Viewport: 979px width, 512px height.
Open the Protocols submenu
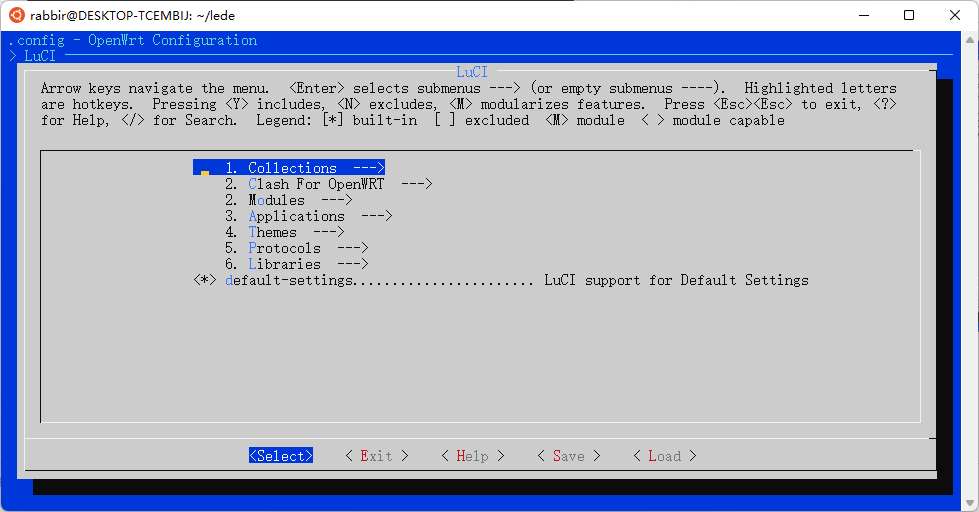(297, 249)
